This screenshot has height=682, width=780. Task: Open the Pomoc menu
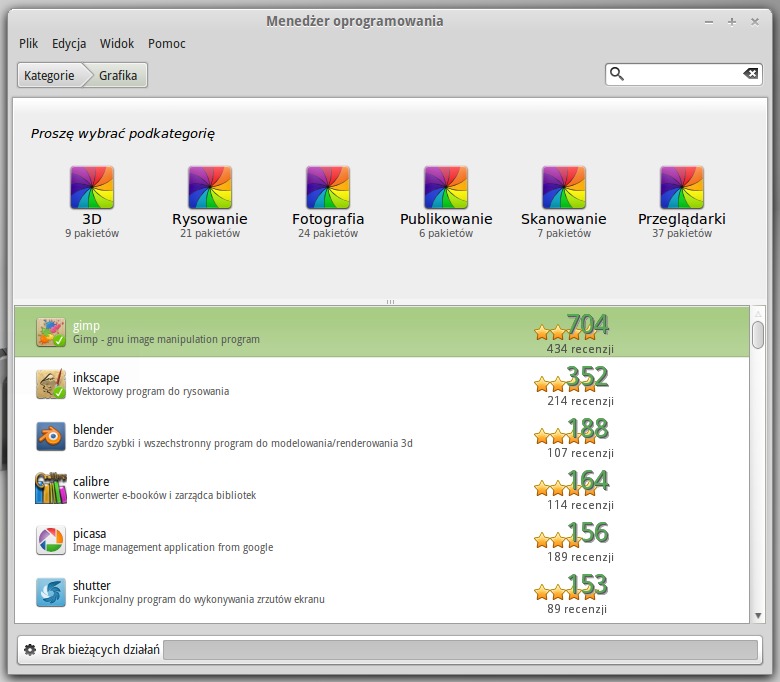click(x=167, y=44)
